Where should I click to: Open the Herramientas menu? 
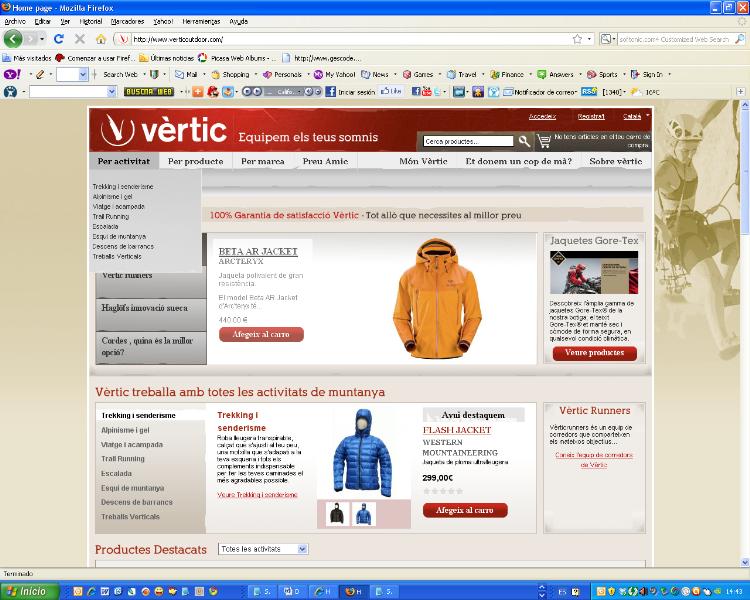201,22
